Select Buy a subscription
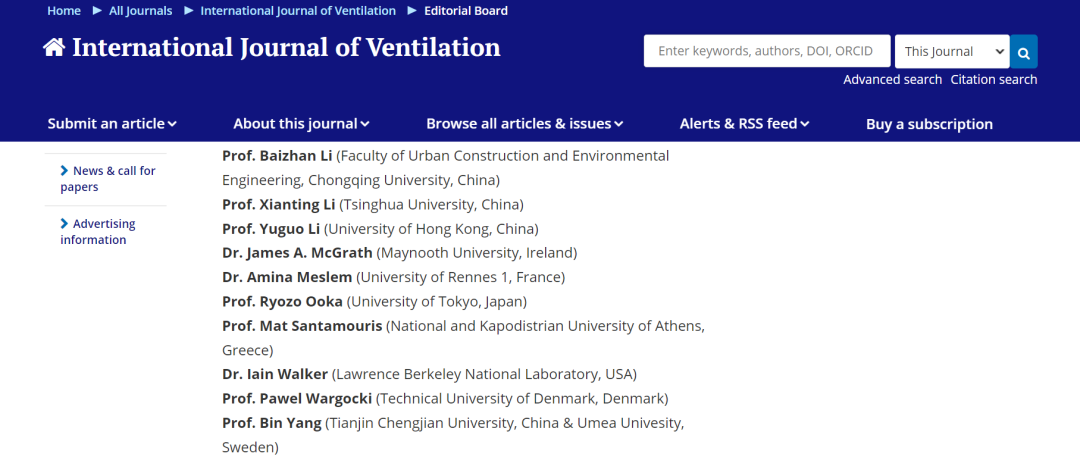The height and width of the screenshot is (463, 1080). [x=929, y=125]
